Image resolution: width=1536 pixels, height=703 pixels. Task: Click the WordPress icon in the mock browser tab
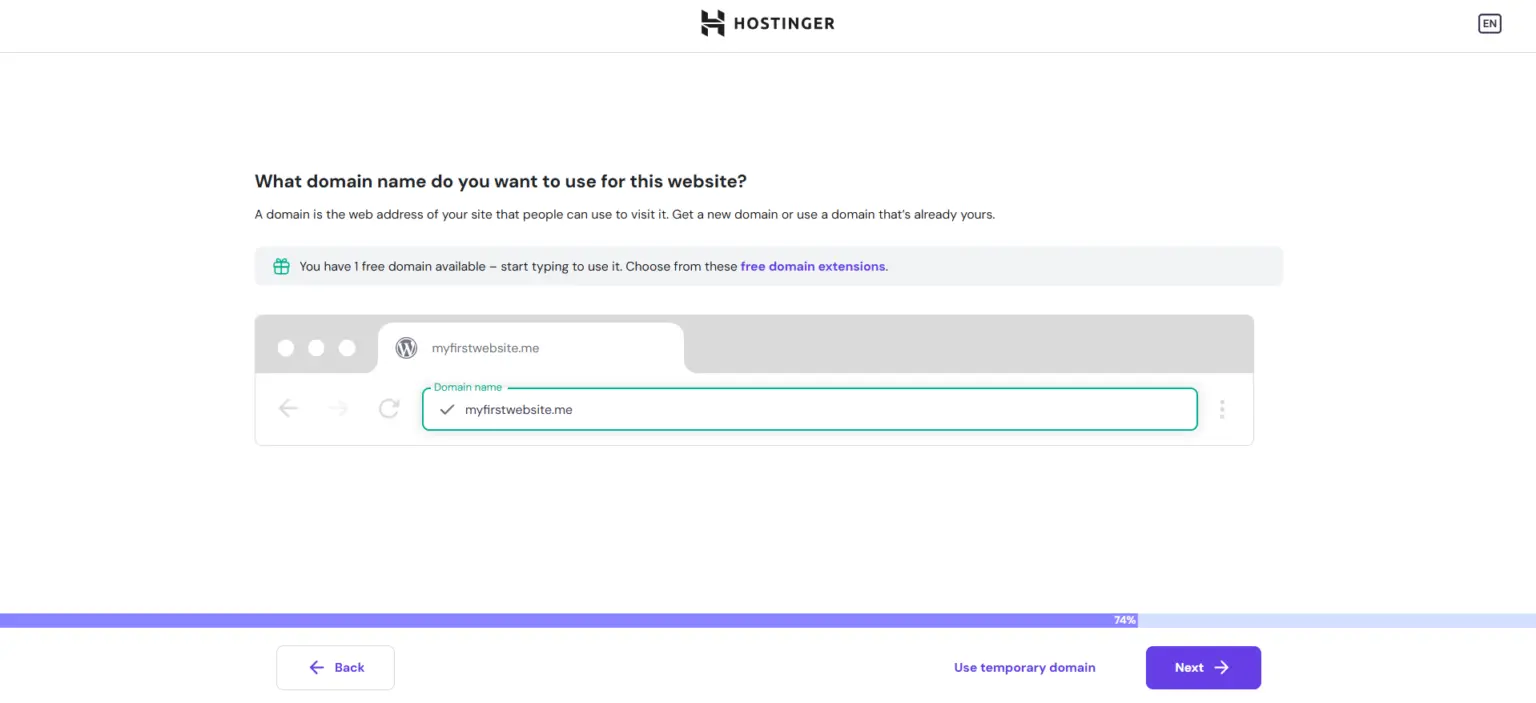pos(406,348)
